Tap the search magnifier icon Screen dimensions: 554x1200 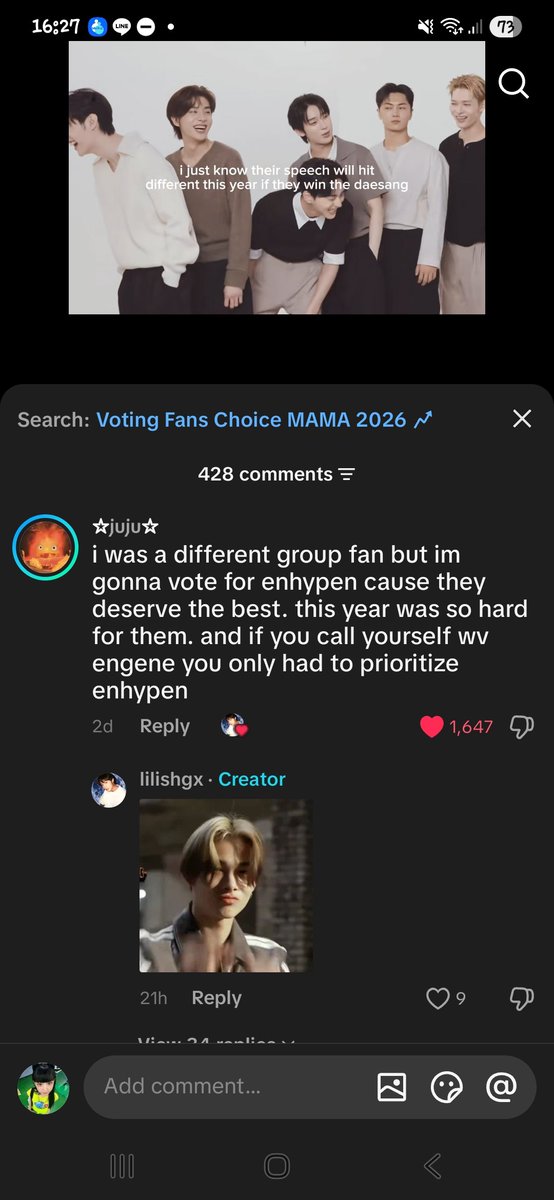513,84
